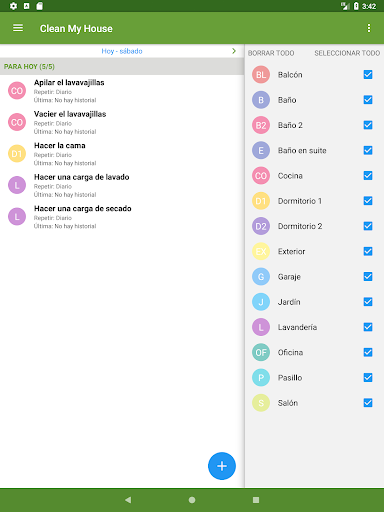The height and width of the screenshot is (512, 384).
Task: Open the hamburger navigation menu
Action: pyautogui.click(x=18, y=28)
